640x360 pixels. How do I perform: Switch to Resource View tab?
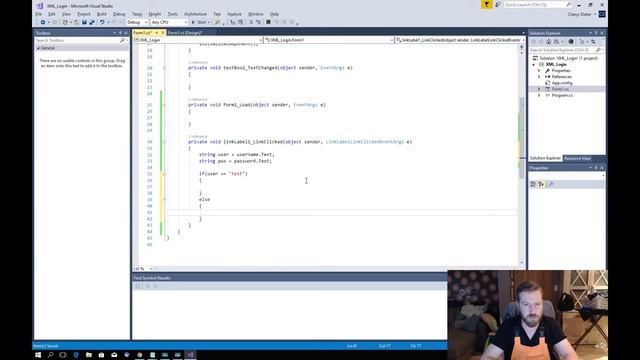click(x=577, y=158)
